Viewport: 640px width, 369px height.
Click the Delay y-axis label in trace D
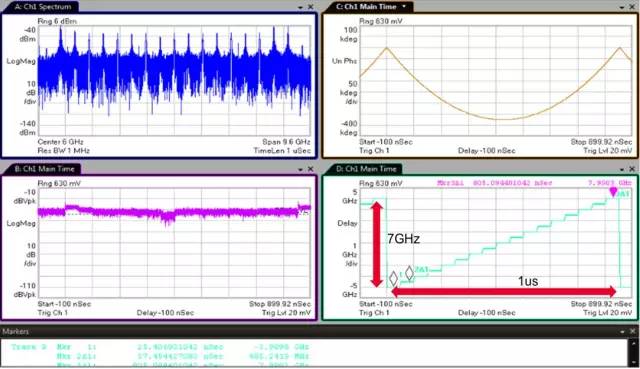pos(347,223)
